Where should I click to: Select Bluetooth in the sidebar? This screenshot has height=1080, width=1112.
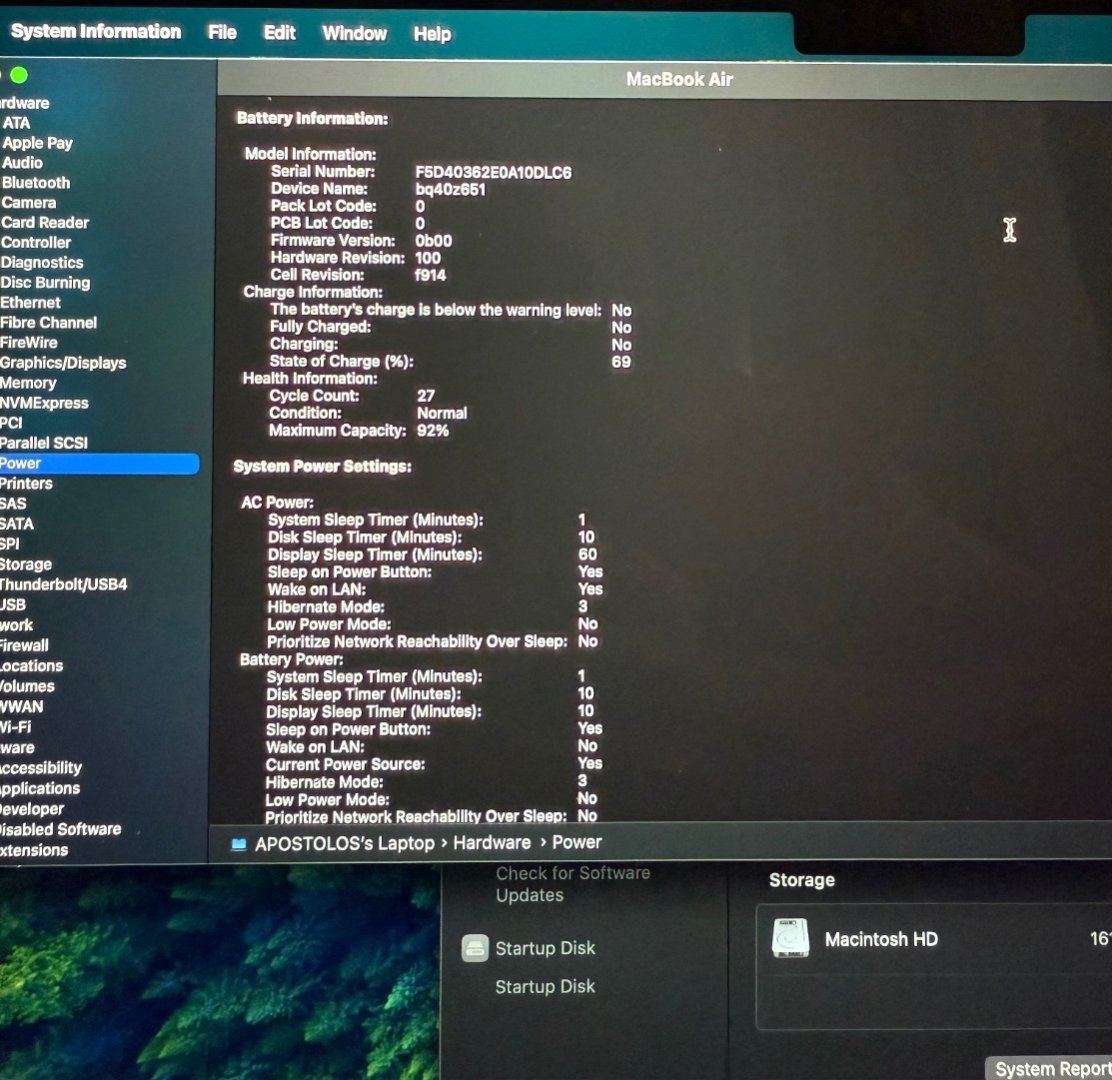pos(36,182)
